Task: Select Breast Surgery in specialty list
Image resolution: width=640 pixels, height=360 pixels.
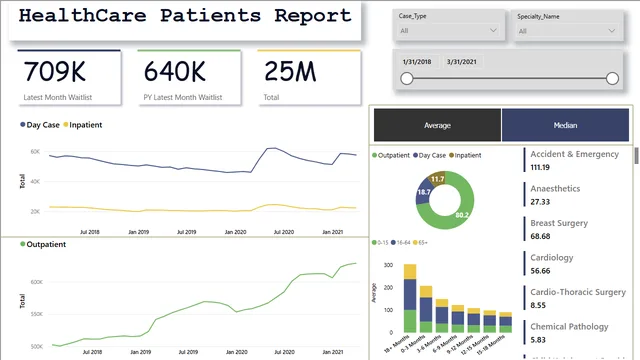Action: (559, 223)
